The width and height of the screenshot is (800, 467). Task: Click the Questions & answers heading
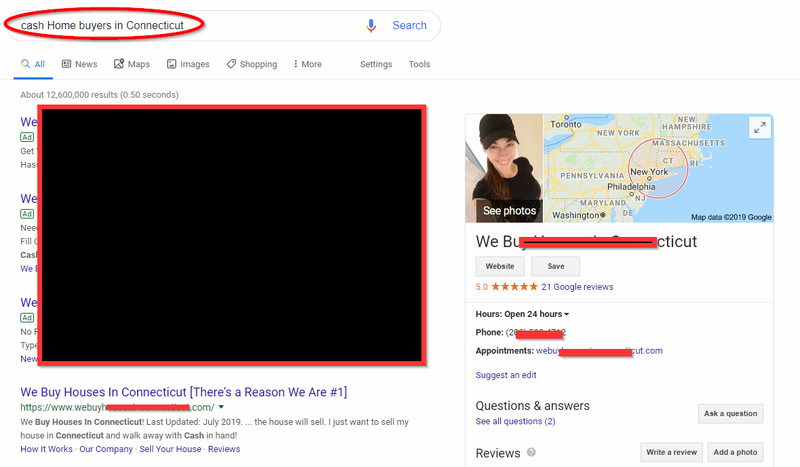pos(533,406)
